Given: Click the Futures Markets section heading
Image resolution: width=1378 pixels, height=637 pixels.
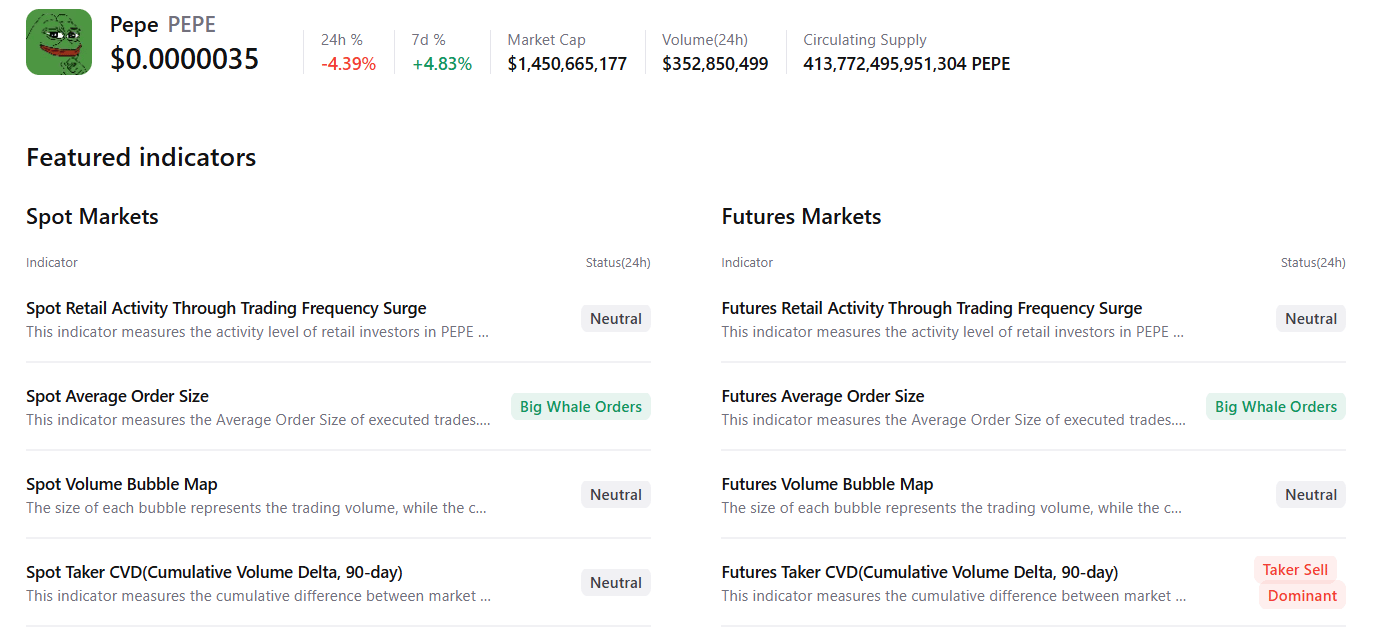Looking at the screenshot, I should point(801,217).
